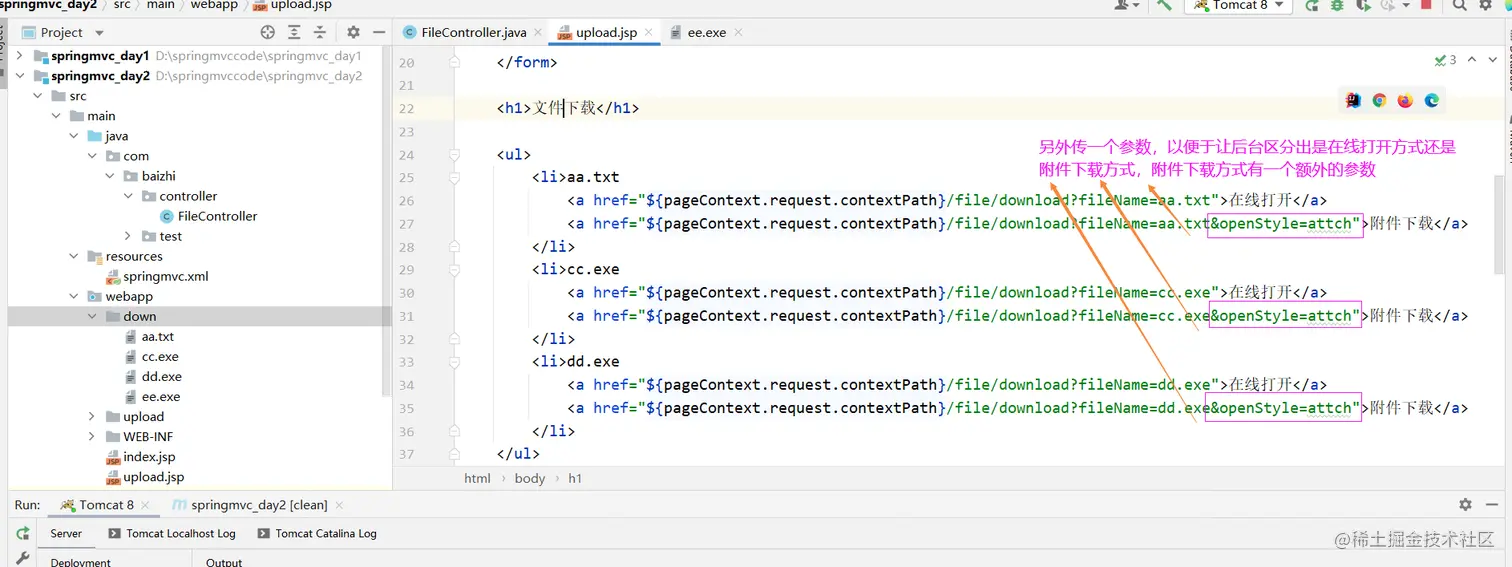Screen dimensions: 1512x567
Task: Expand the test package arrow
Action: (x=128, y=236)
